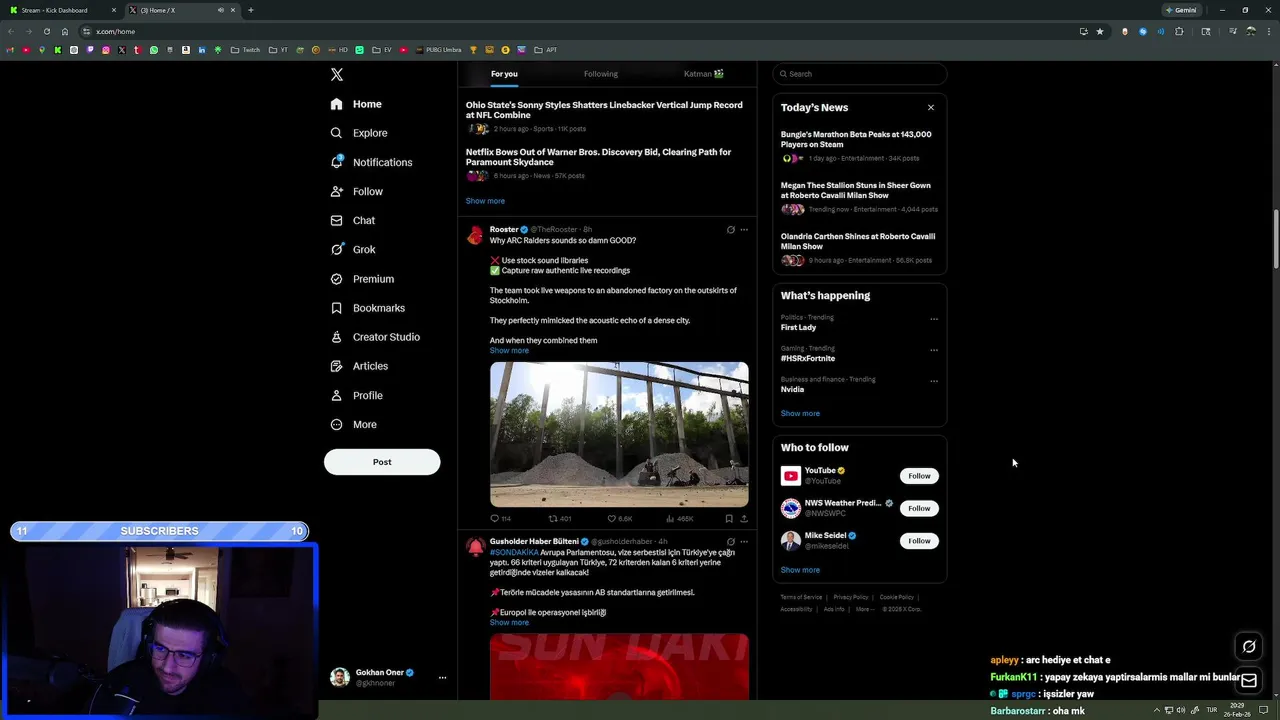Open Terms of Service footer link
Viewport: 1280px width, 720px height.
[801, 597]
